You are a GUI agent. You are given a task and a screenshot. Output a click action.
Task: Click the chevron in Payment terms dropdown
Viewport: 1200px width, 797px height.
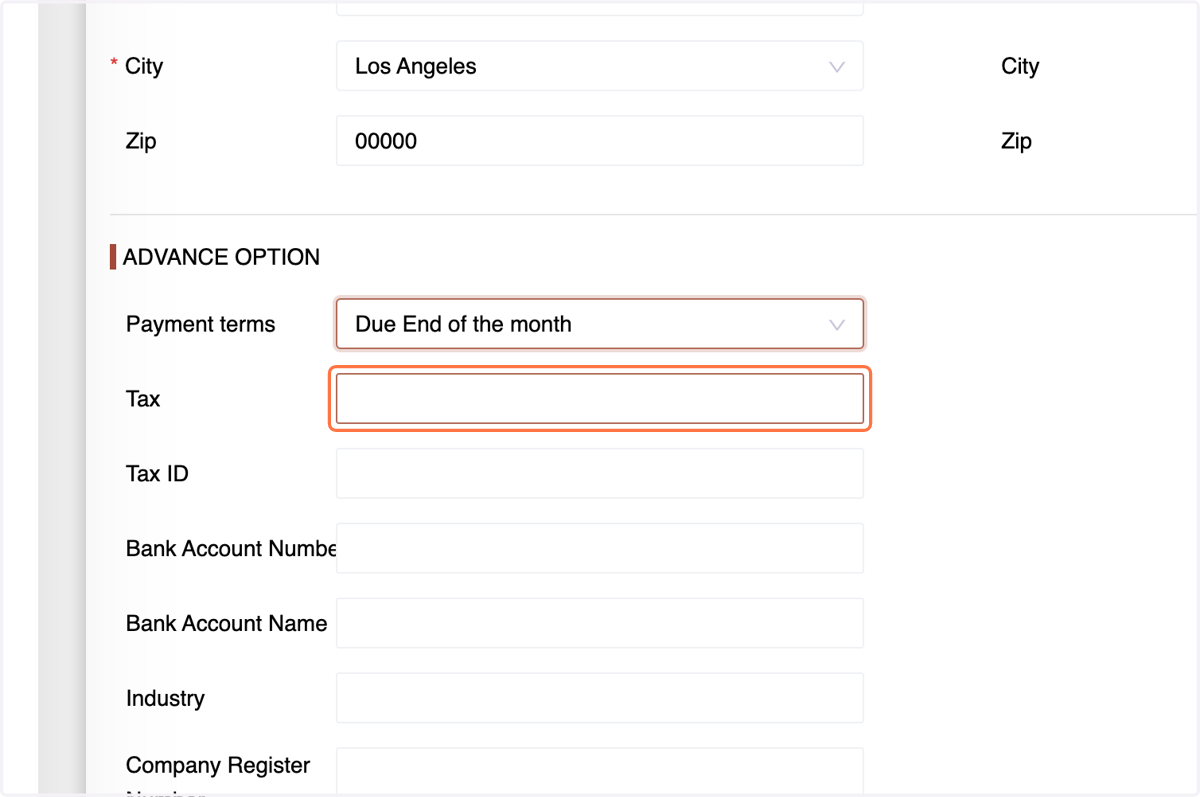tap(837, 324)
